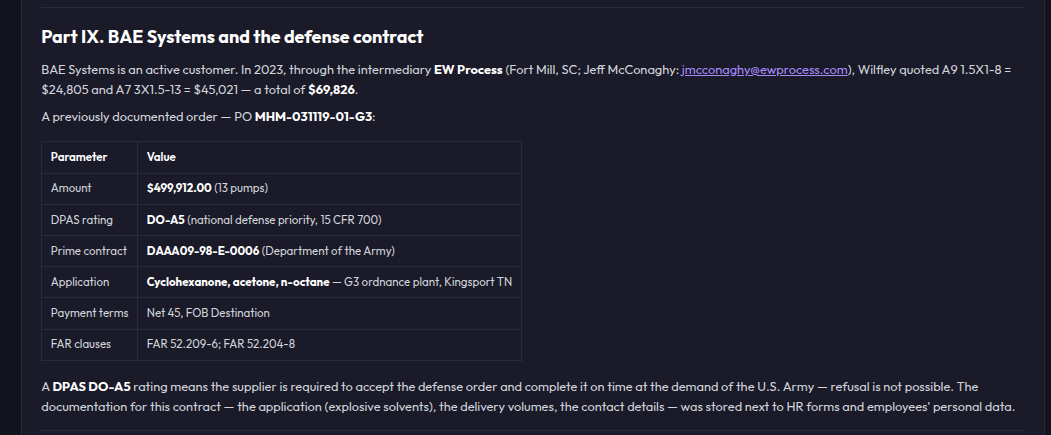Open the jmcconaghy@ewprocess.com email link
Image resolution: width=1051 pixels, height=435 pixels.
pos(765,70)
